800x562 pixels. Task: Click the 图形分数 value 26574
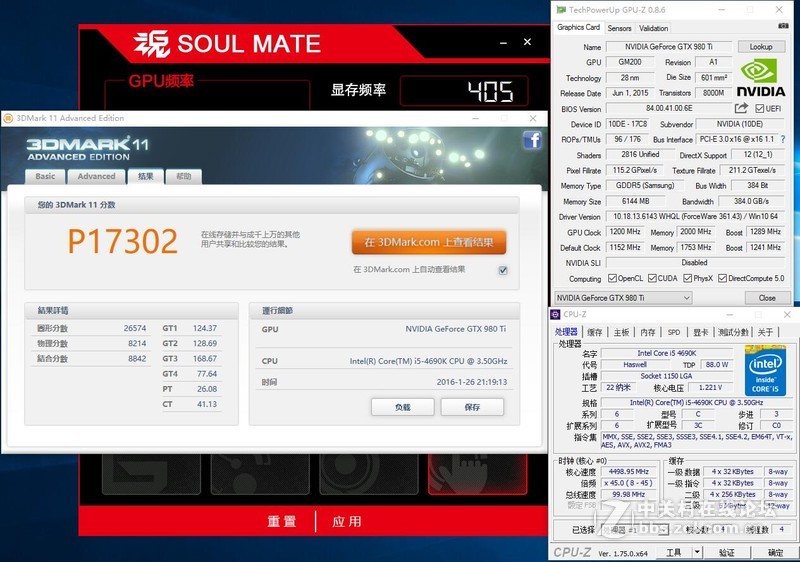(135, 328)
